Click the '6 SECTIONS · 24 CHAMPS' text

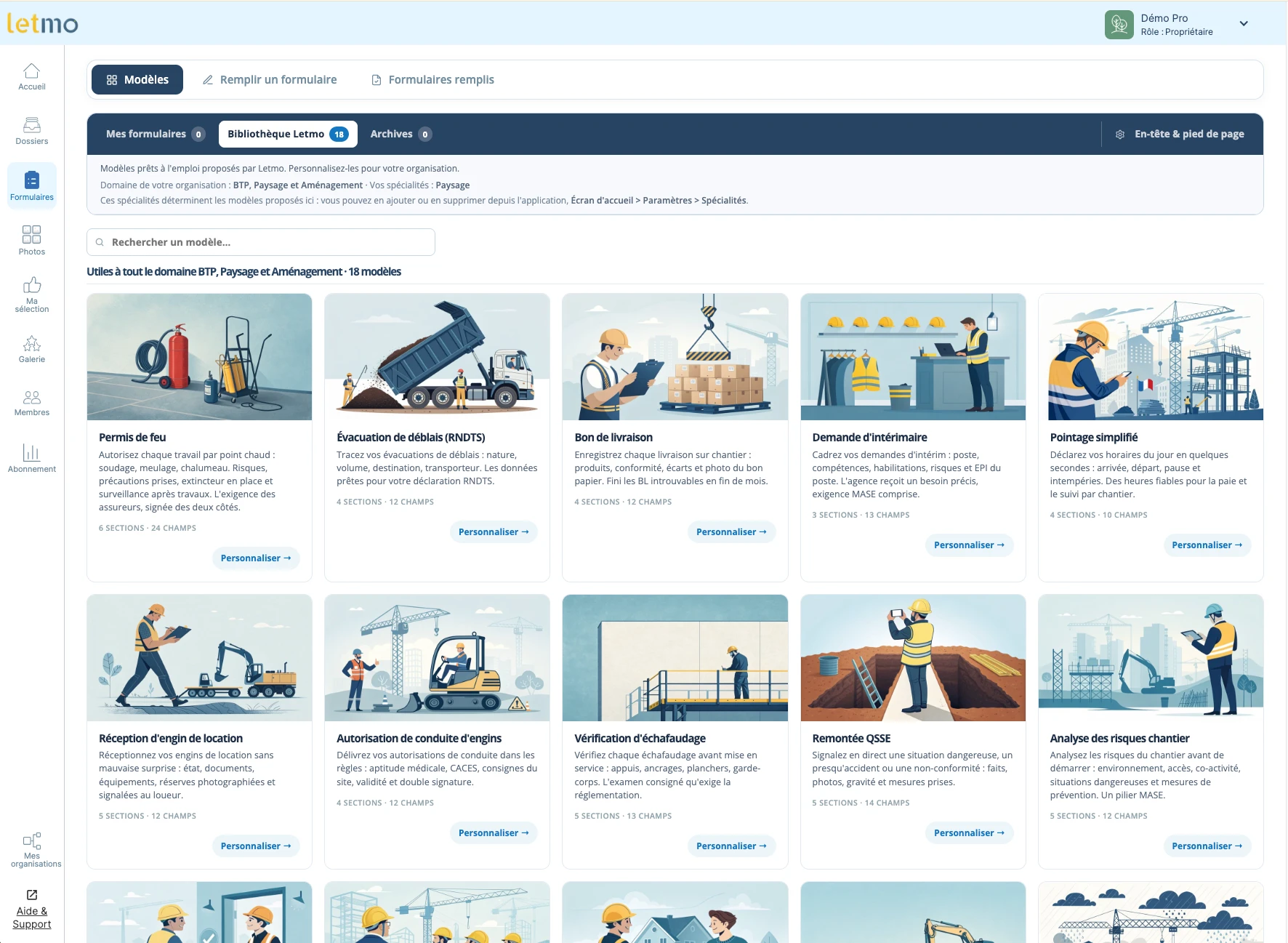tap(148, 529)
